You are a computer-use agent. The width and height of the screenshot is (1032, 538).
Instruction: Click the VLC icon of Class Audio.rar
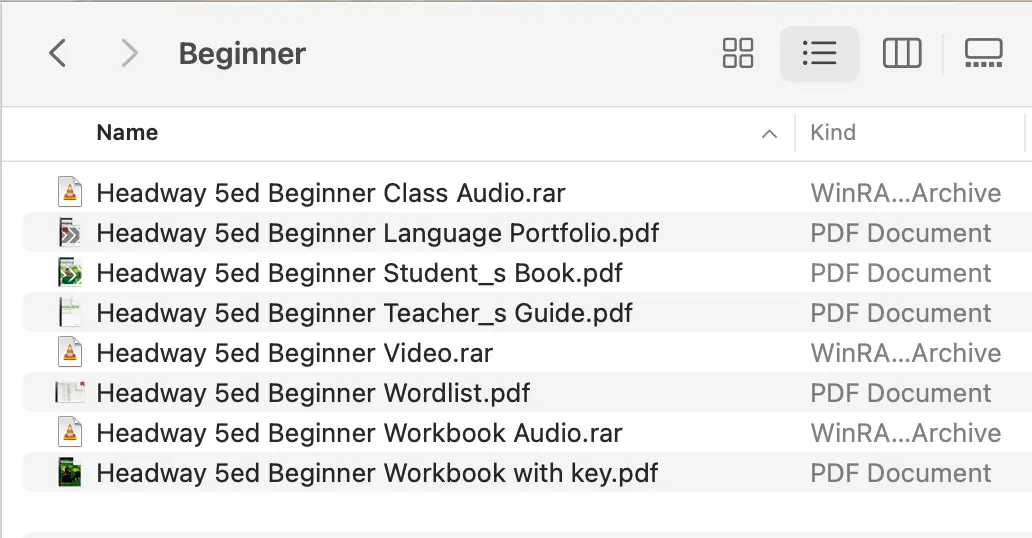70,193
